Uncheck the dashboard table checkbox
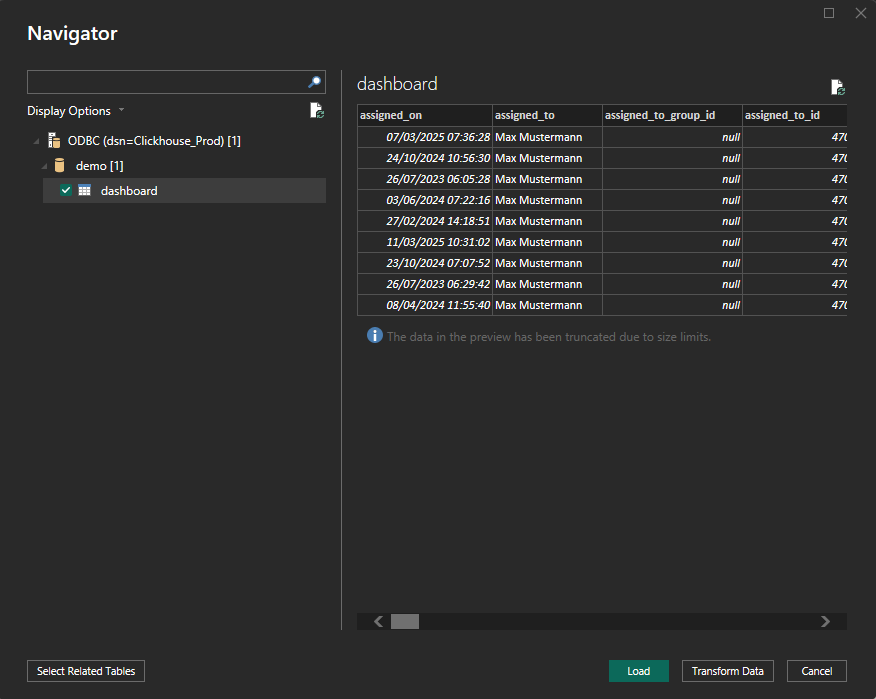 pos(66,191)
